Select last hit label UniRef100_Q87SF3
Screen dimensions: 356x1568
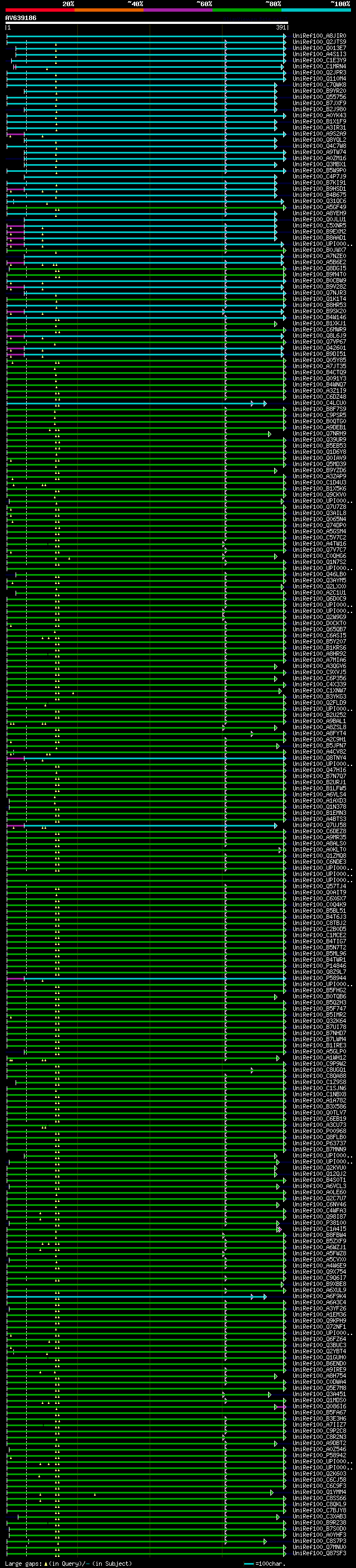[319, 1554]
